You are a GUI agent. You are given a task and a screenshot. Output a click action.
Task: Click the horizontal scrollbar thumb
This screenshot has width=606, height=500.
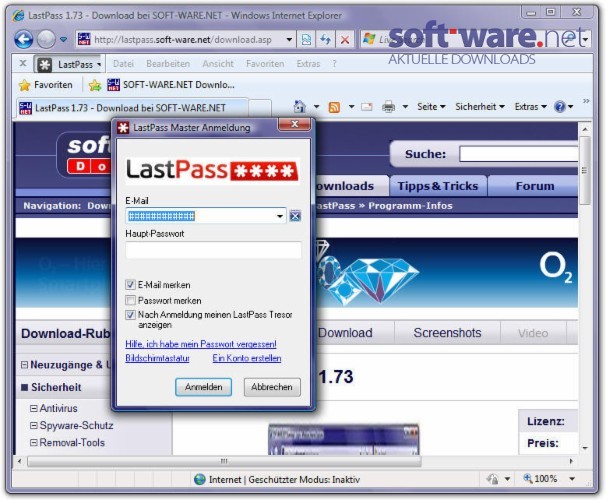pos(224,461)
